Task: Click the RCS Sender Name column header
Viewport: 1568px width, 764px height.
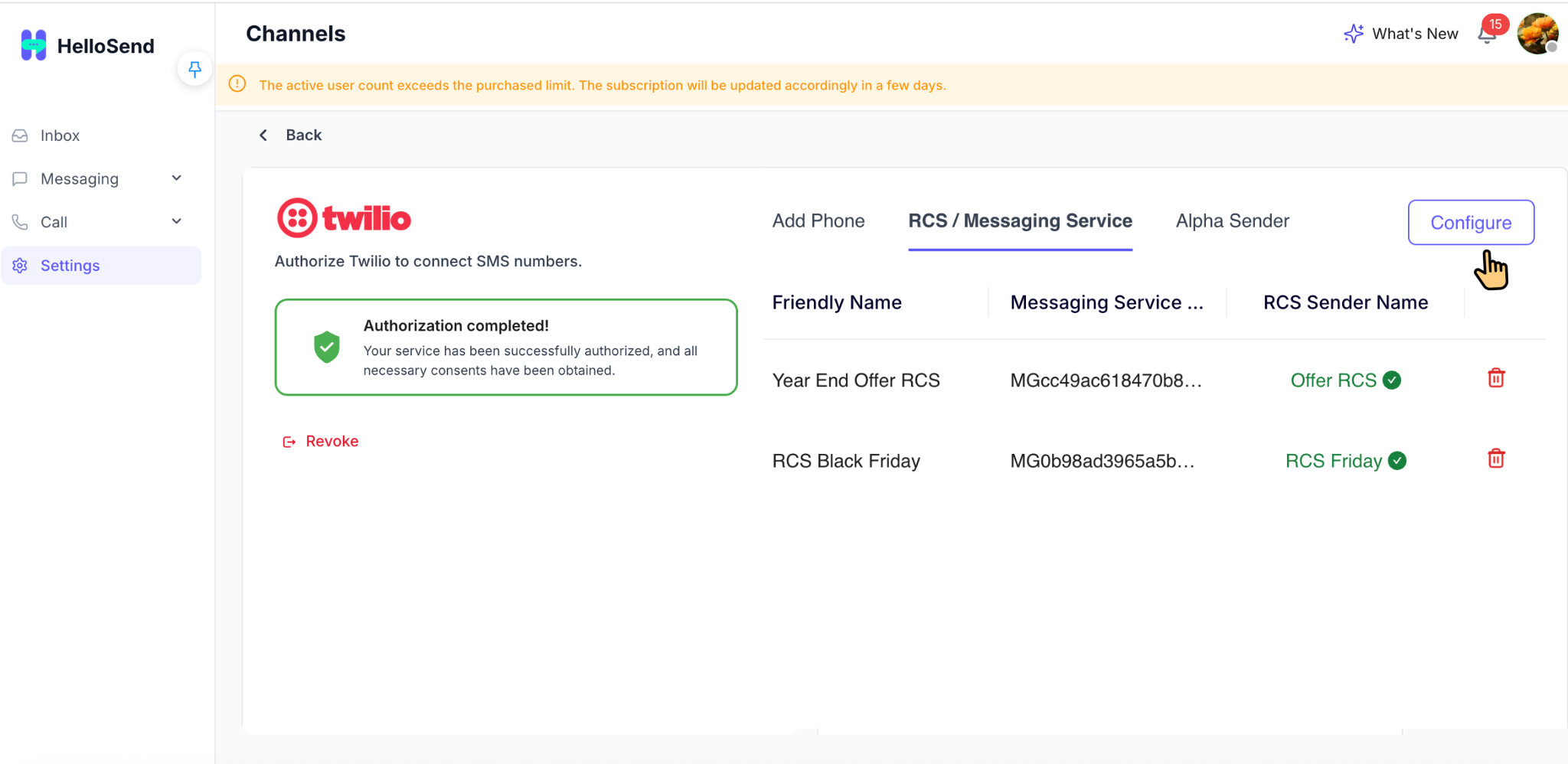Action: (x=1345, y=302)
